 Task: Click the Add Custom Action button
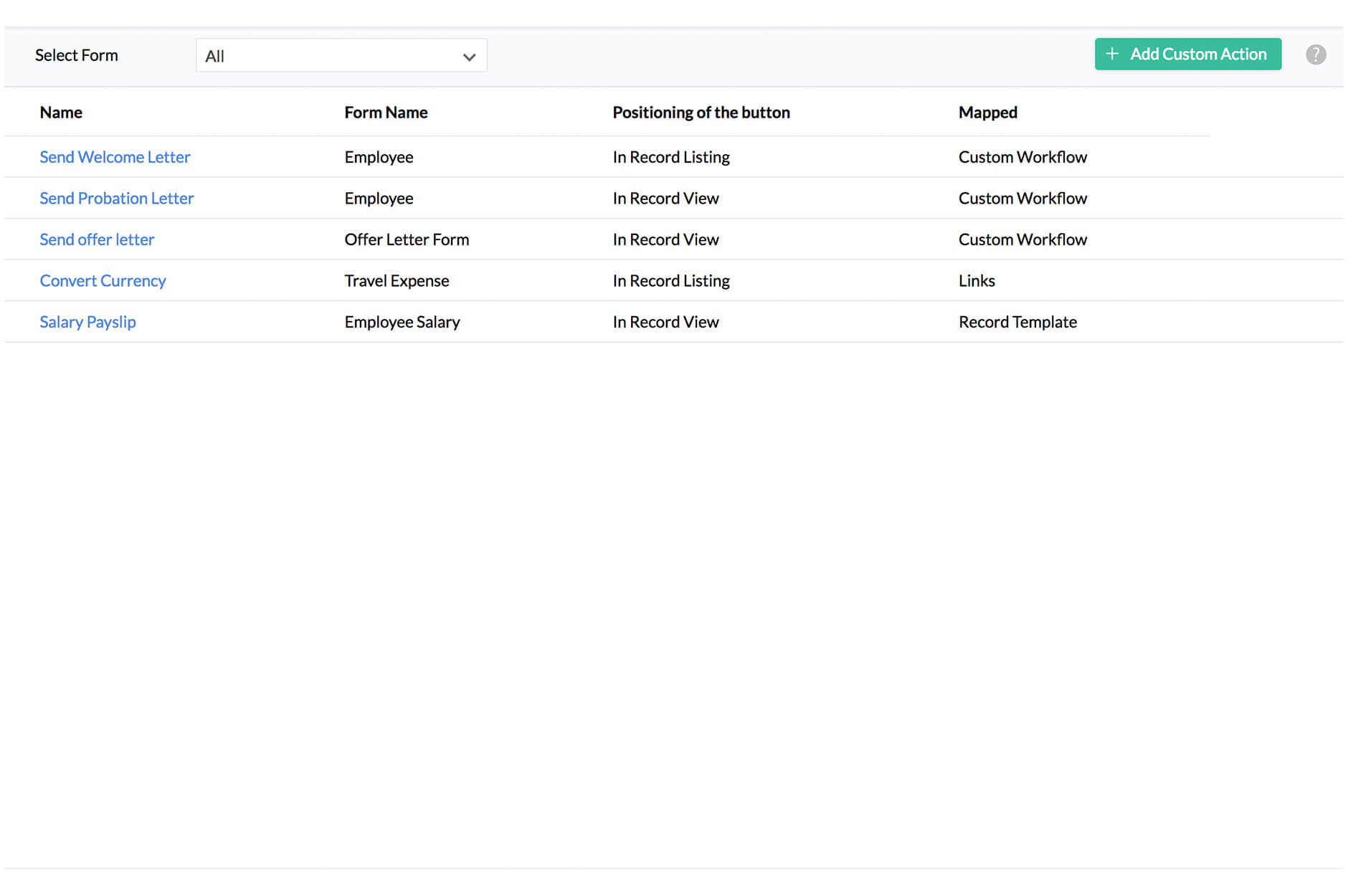[x=1188, y=54]
